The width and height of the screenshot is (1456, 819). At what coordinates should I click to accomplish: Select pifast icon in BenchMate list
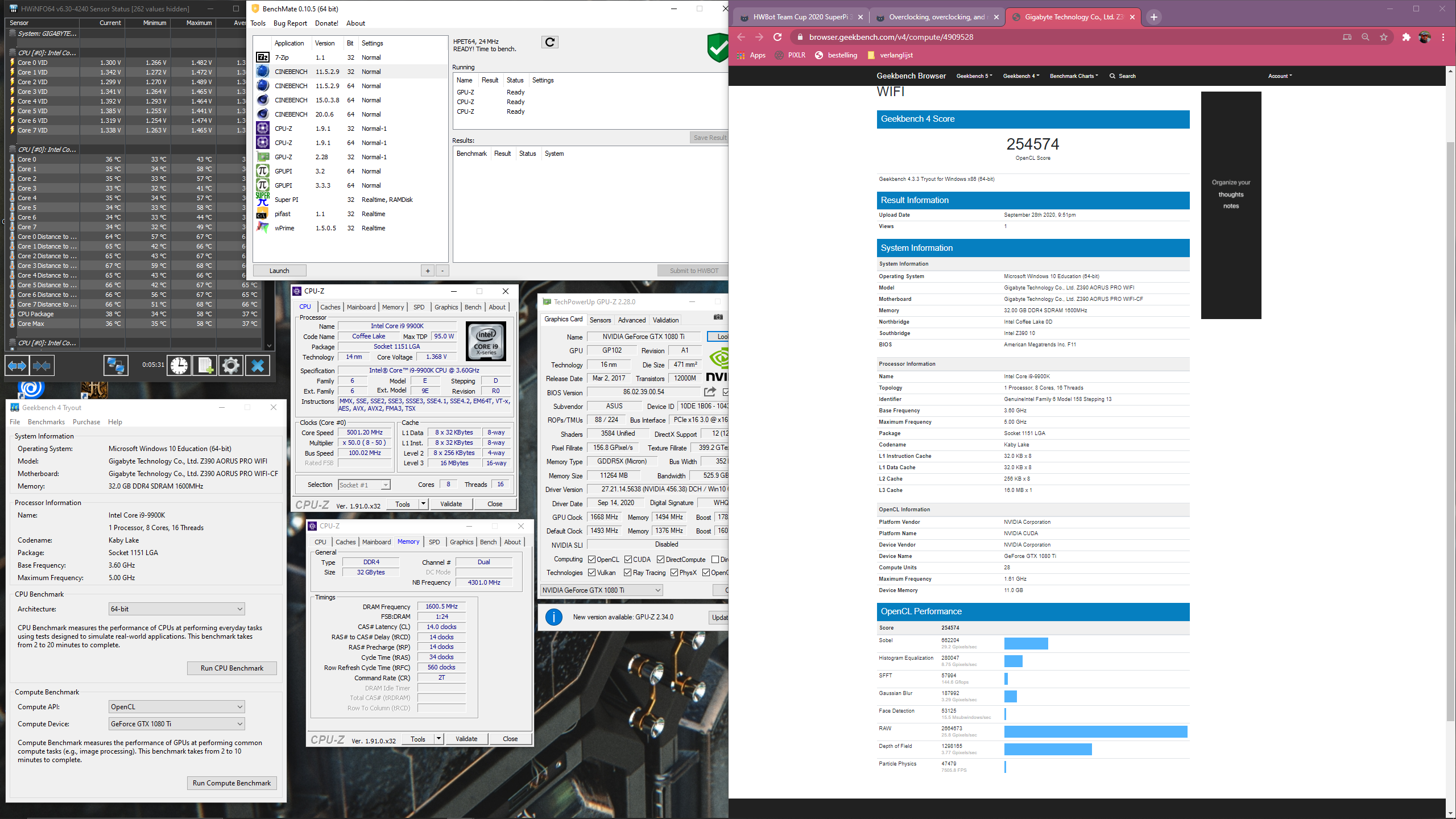tap(262, 214)
